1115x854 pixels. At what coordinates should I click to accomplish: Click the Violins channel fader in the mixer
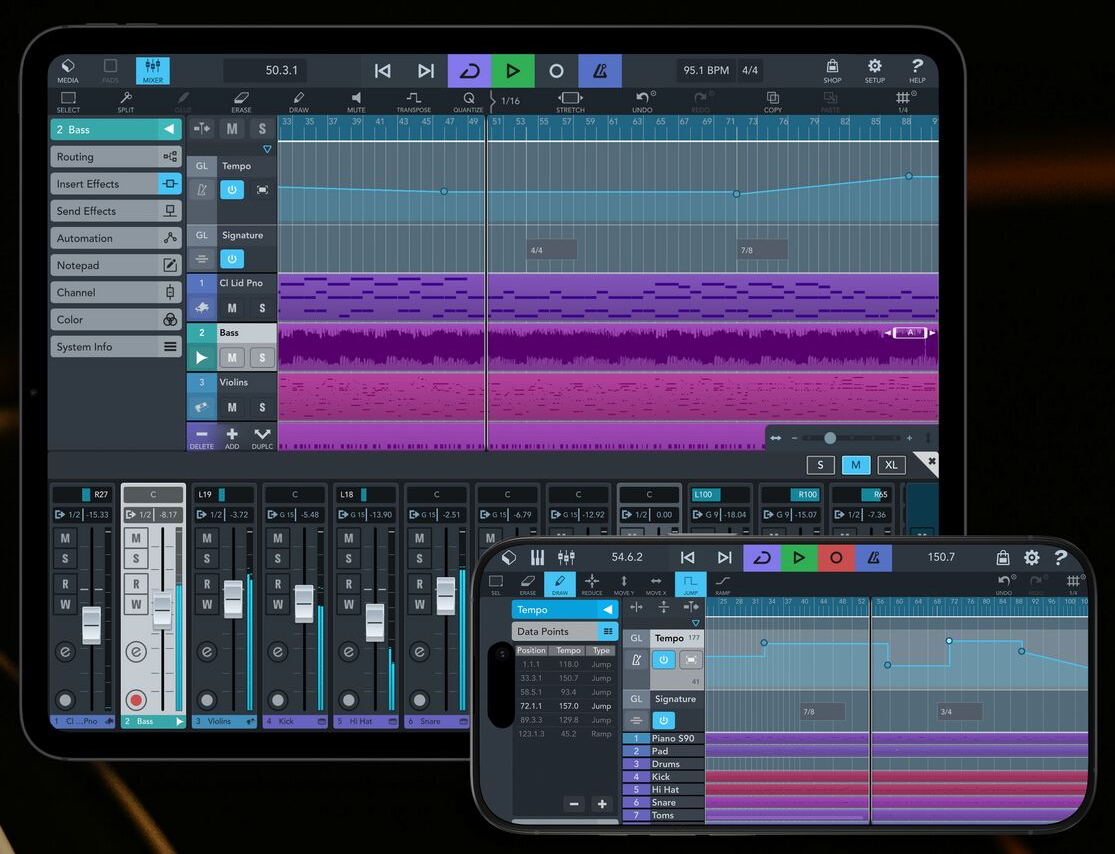tap(233, 599)
